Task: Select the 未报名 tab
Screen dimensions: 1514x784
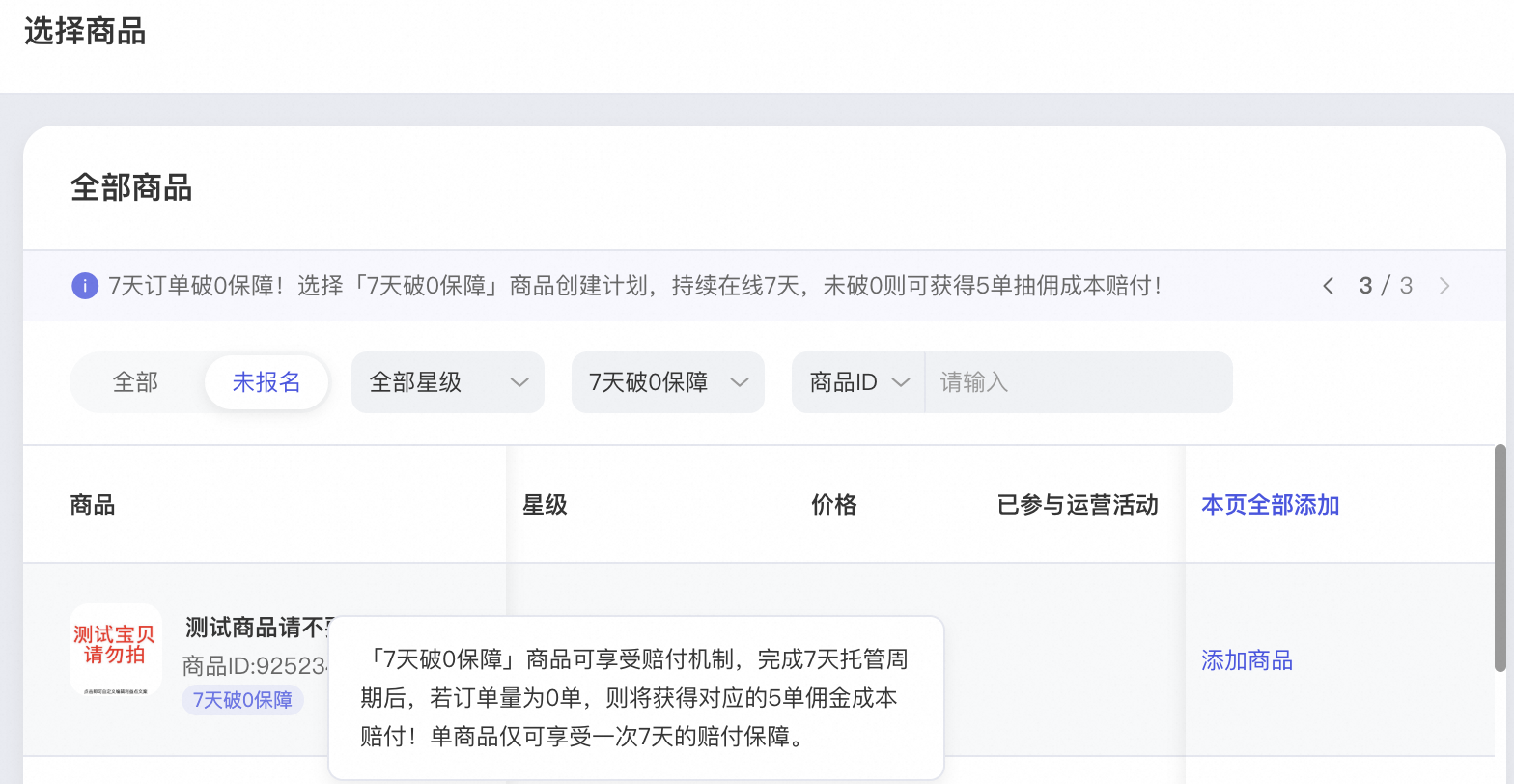Action: (266, 382)
